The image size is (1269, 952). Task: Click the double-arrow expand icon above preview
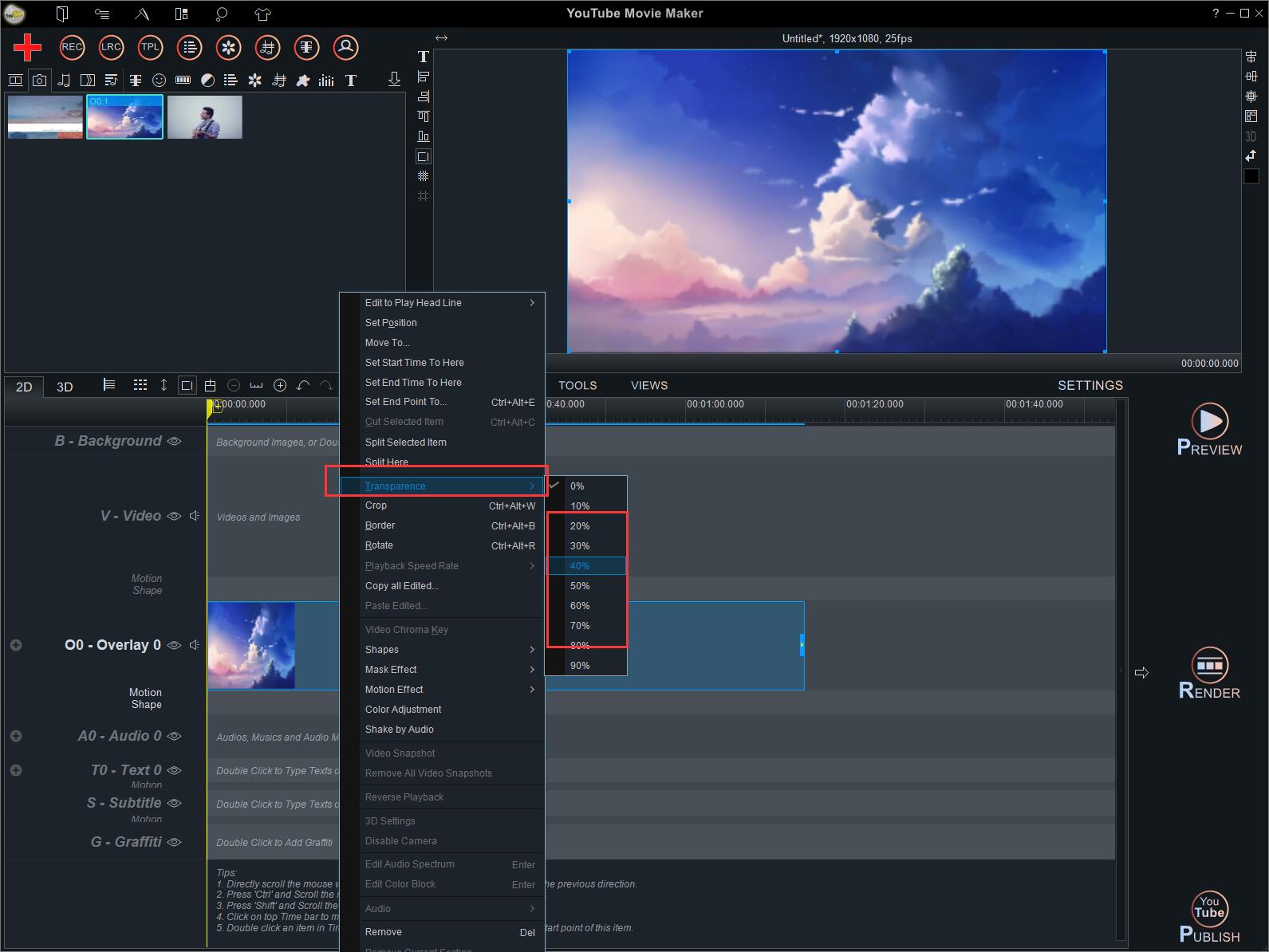point(441,37)
